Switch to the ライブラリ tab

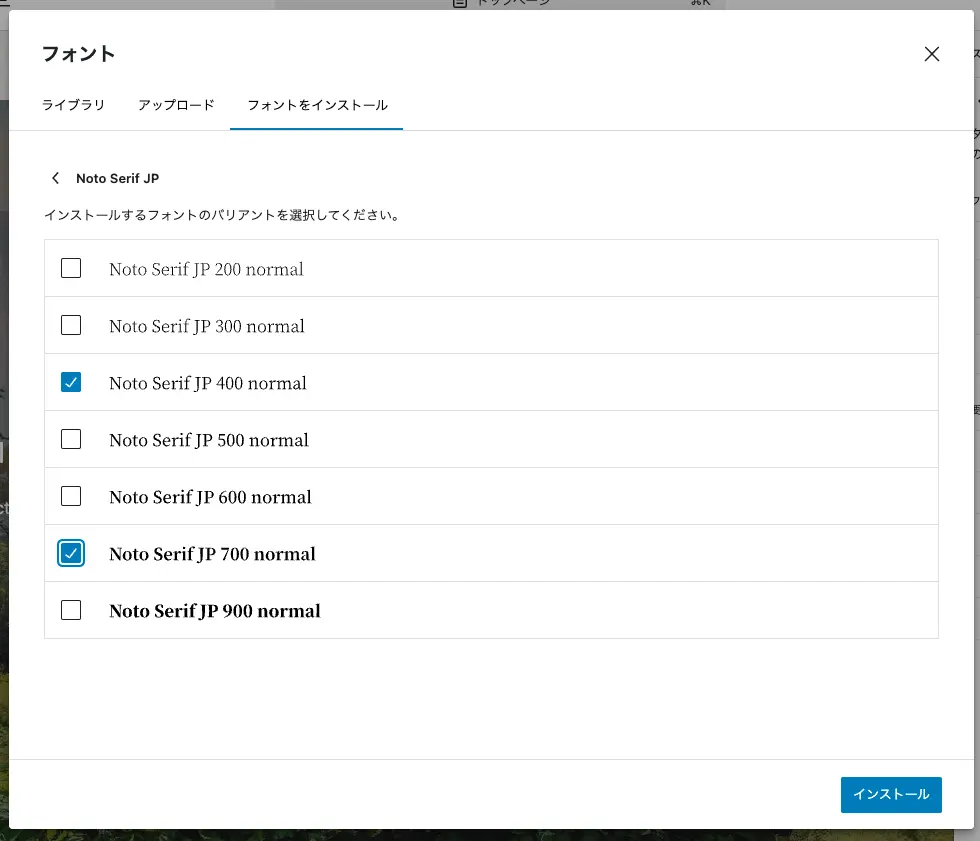[73, 105]
